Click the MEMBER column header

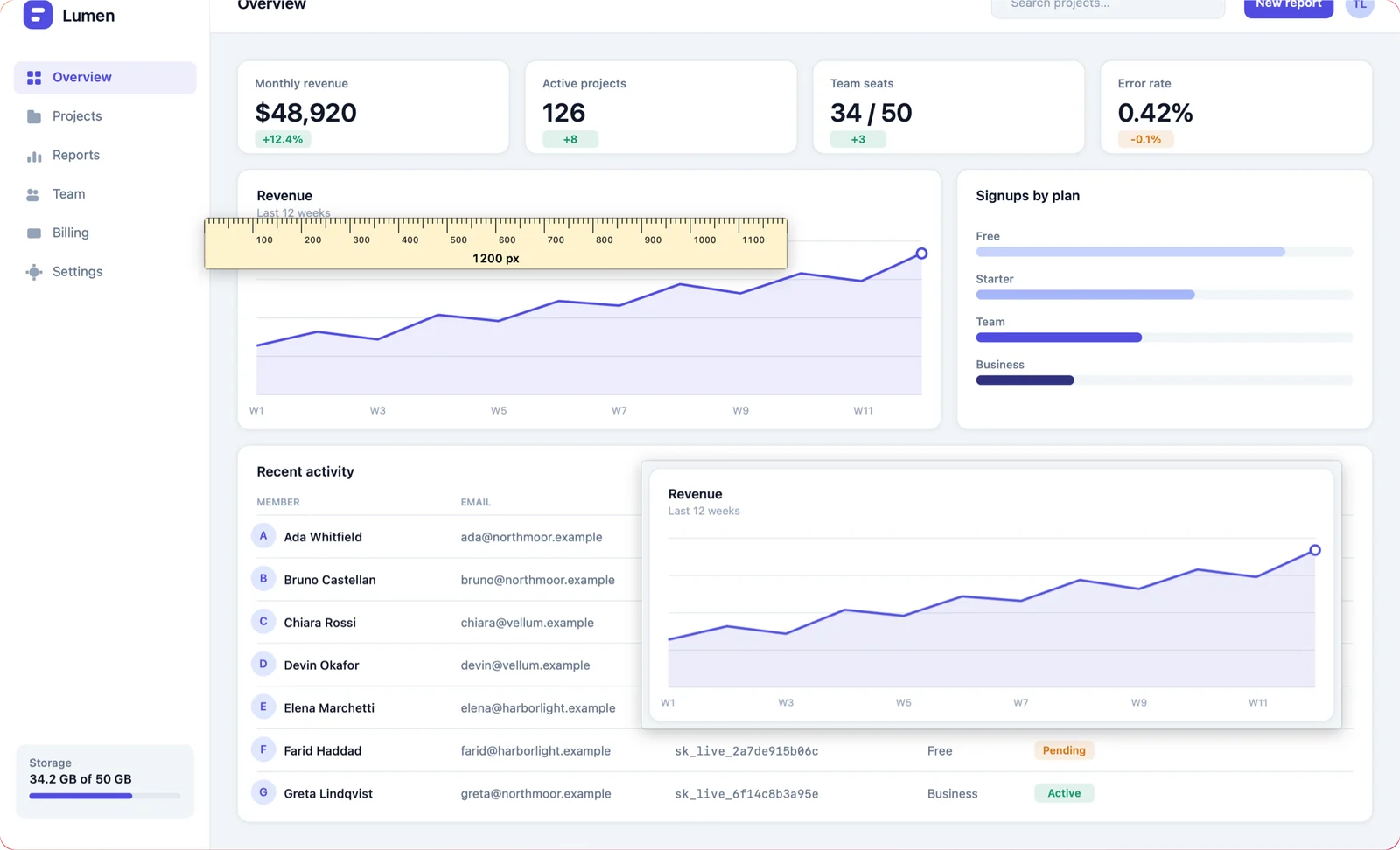click(x=278, y=503)
